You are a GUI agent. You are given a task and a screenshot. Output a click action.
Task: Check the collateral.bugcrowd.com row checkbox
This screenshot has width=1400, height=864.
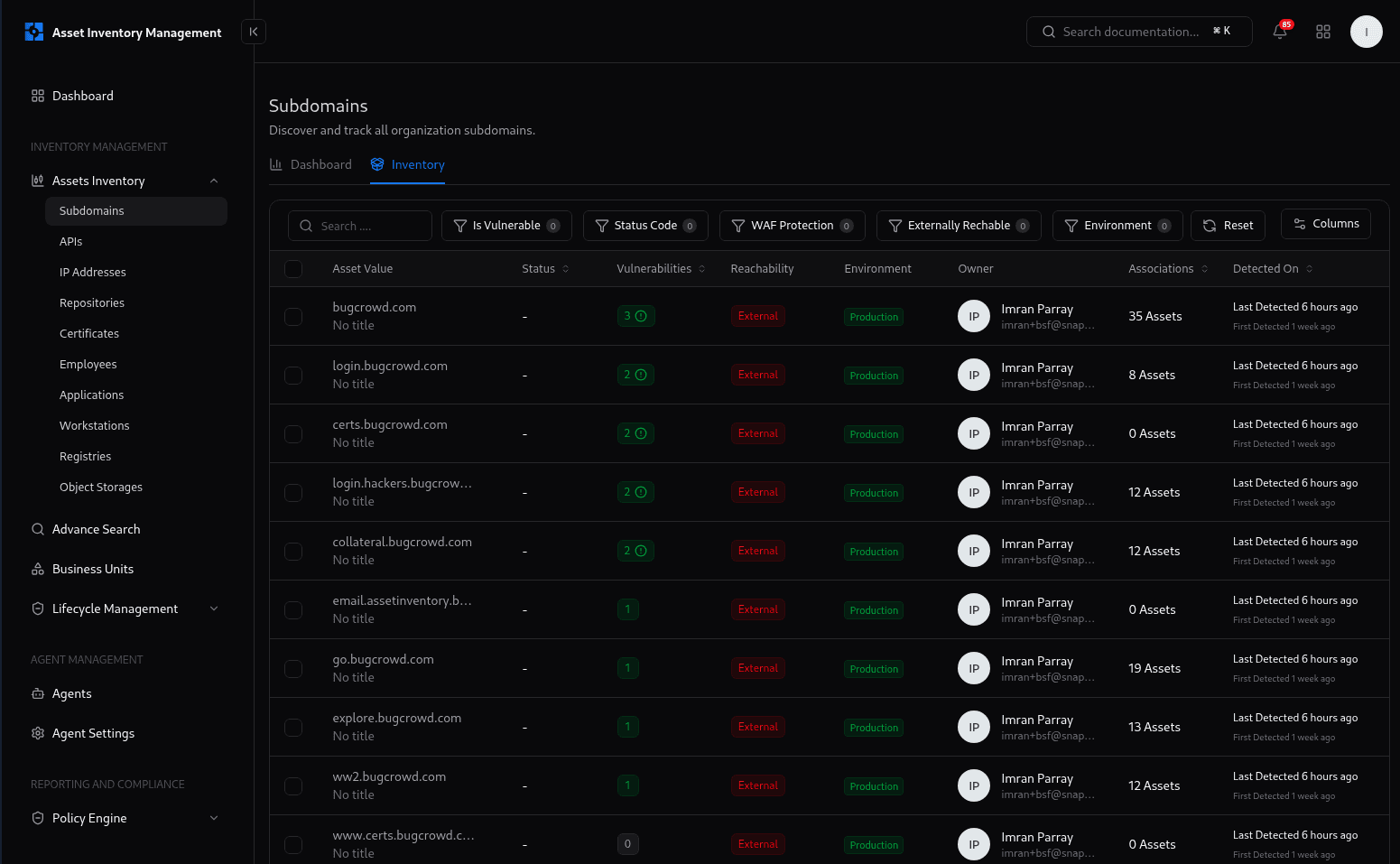click(x=293, y=552)
